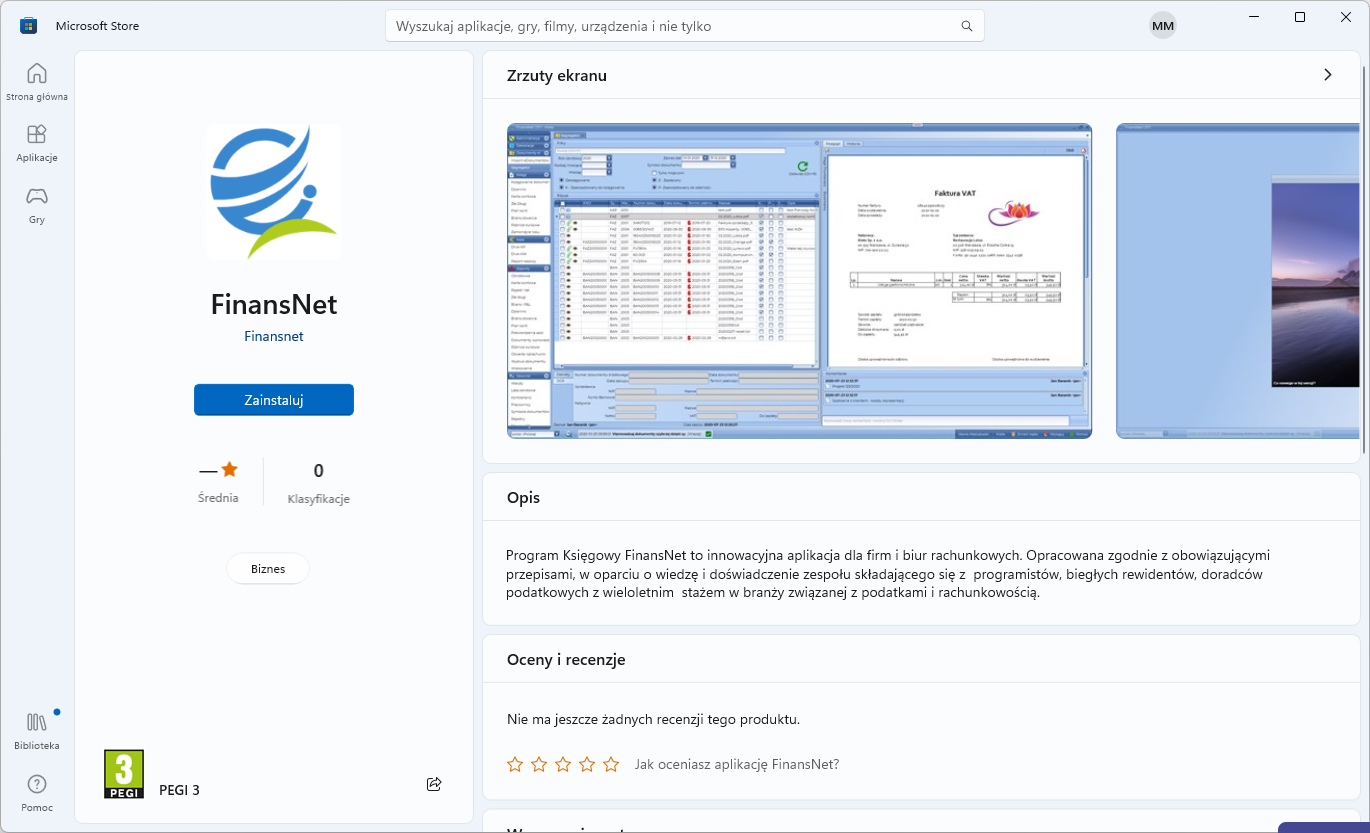Viewport: 1370px width, 833px height.
Task: Click the Zrzuty ekranu heading
Action: click(557, 76)
